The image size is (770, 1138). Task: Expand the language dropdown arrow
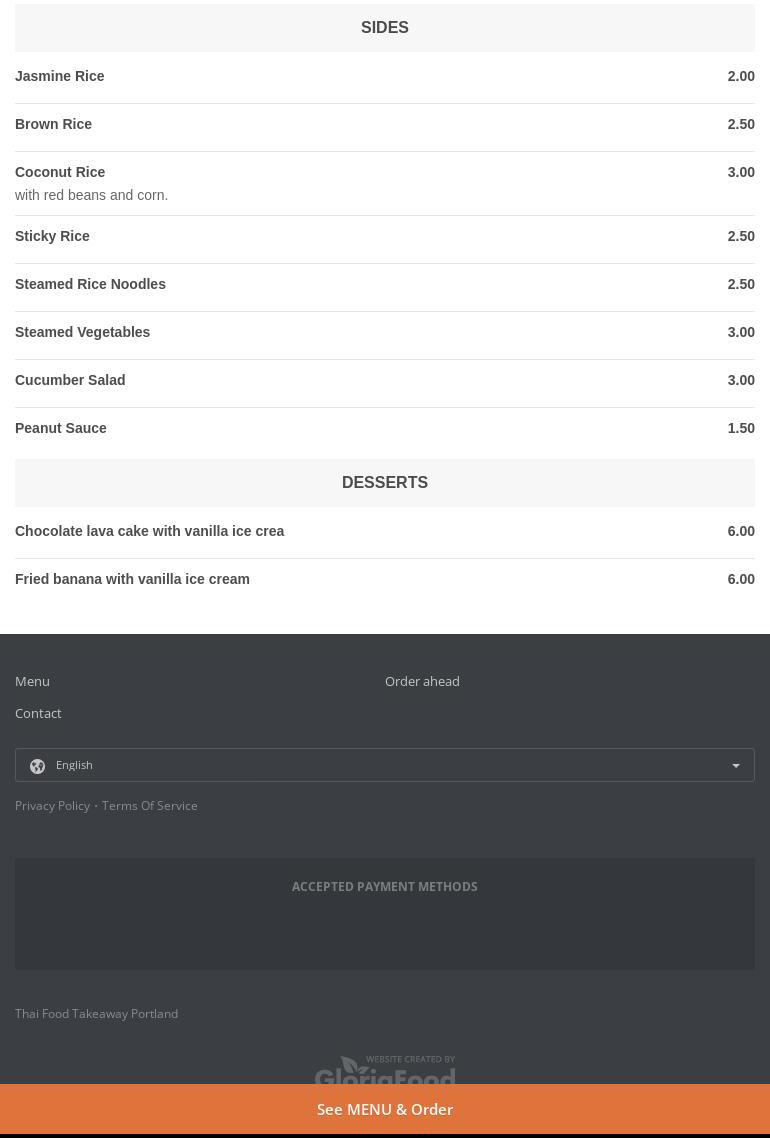[736, 766]
